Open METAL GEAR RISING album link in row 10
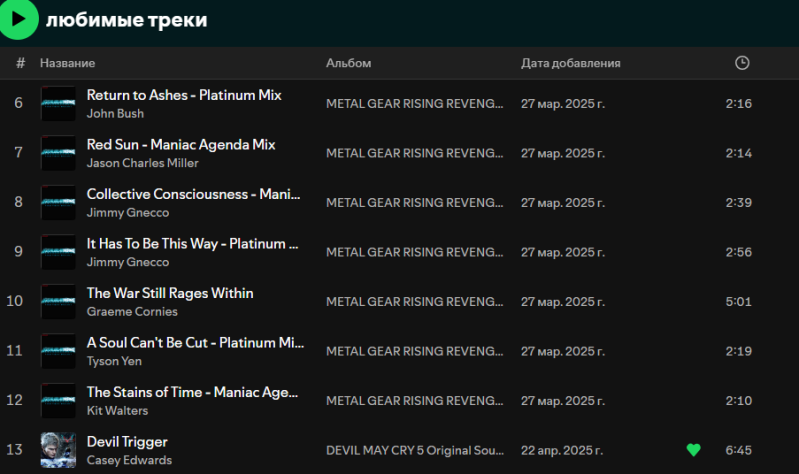The height and width of the screenshot is (474, 799). (415, 301)
